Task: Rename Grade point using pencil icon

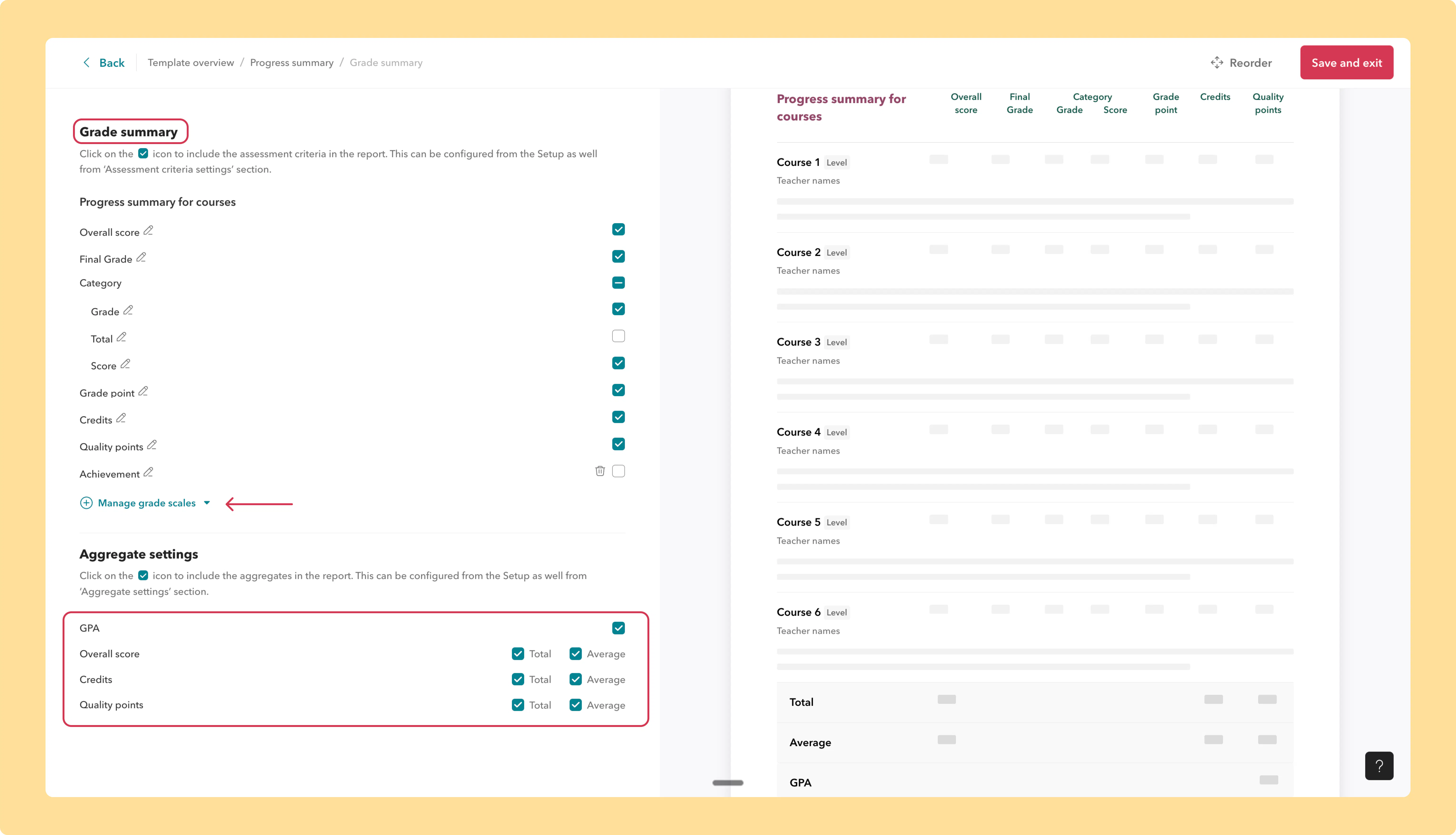Action: [143, 391]
